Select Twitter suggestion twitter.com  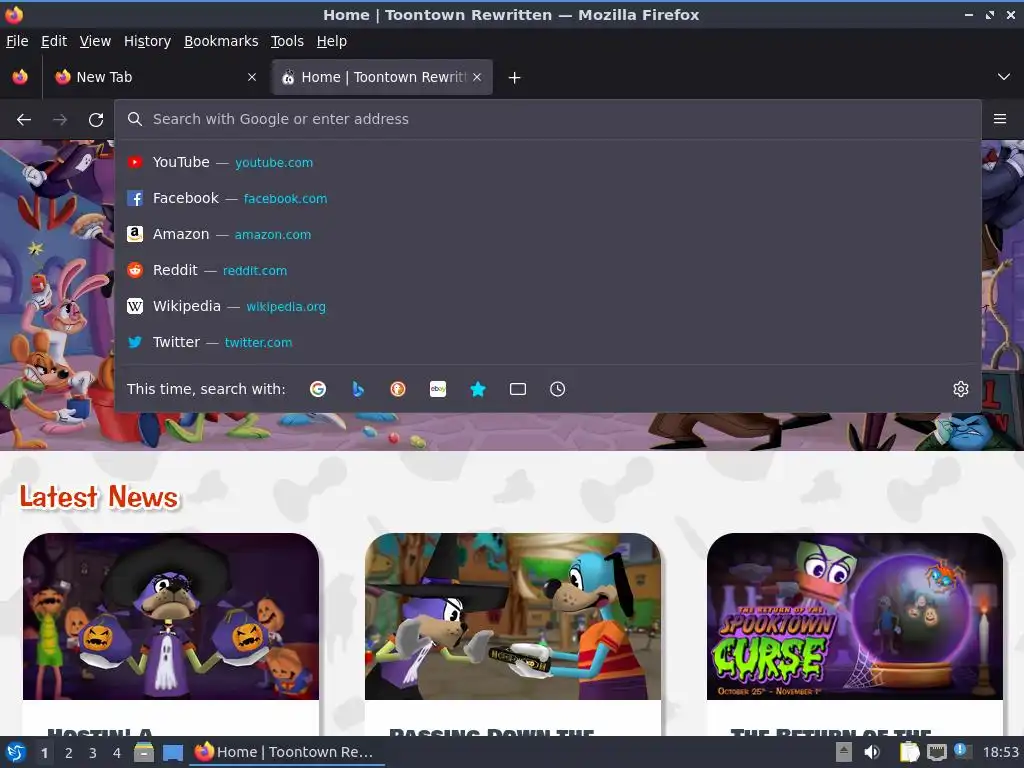coord(547,342)
